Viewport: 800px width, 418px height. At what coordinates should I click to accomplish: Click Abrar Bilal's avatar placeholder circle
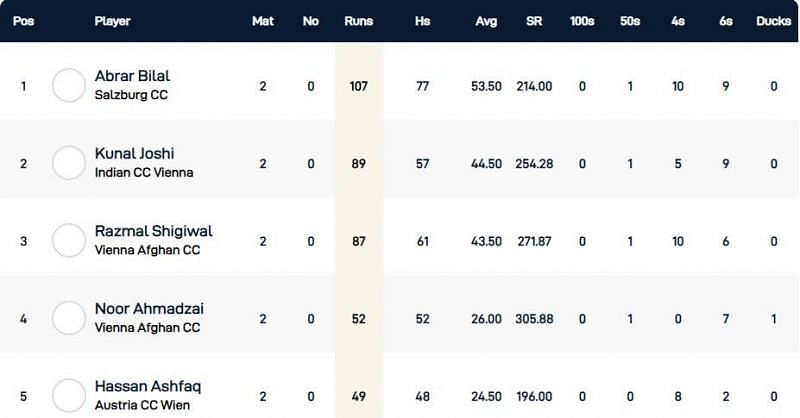click(69, 86)
